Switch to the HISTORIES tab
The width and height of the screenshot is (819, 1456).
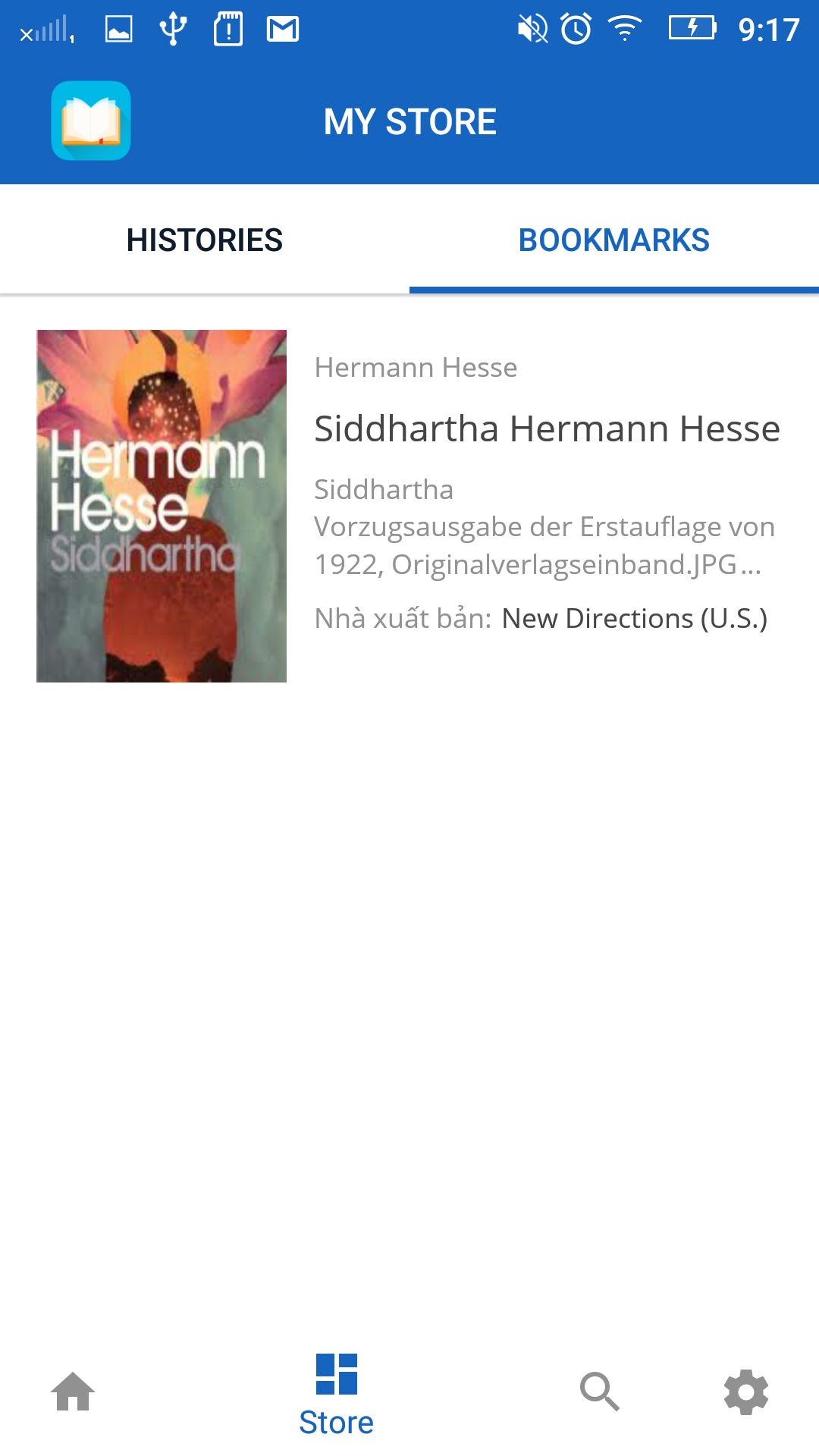click(x=205, y=240)
